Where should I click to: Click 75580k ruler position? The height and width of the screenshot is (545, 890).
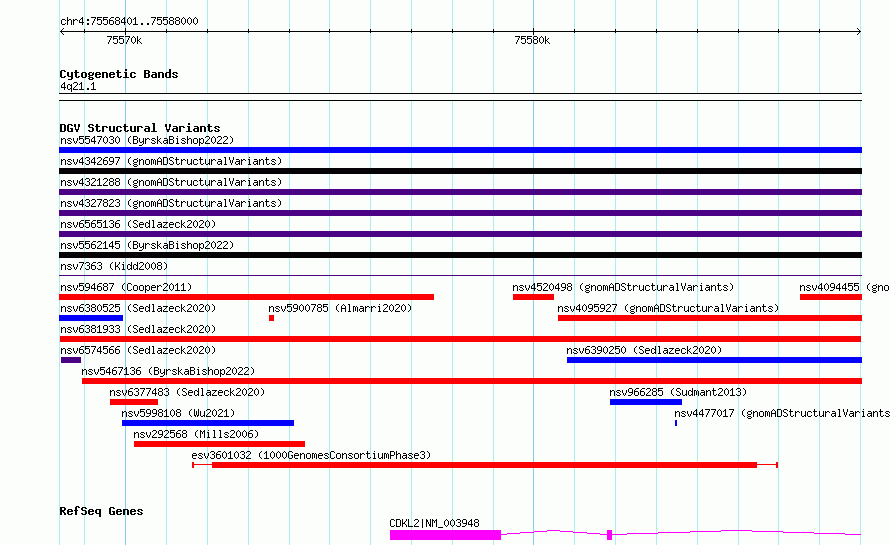[532, 40]
